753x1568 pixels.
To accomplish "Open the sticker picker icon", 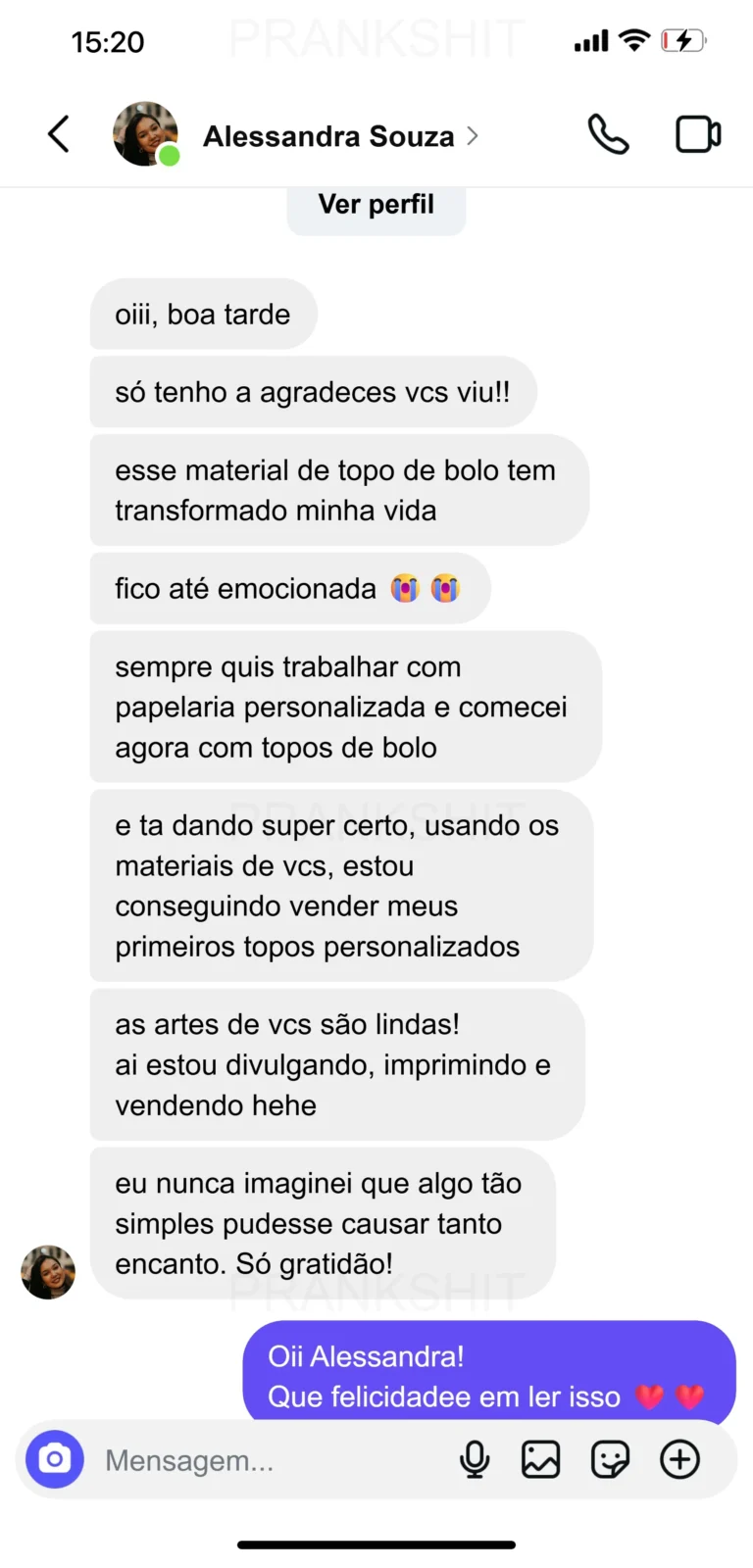I will (610, 1459).
